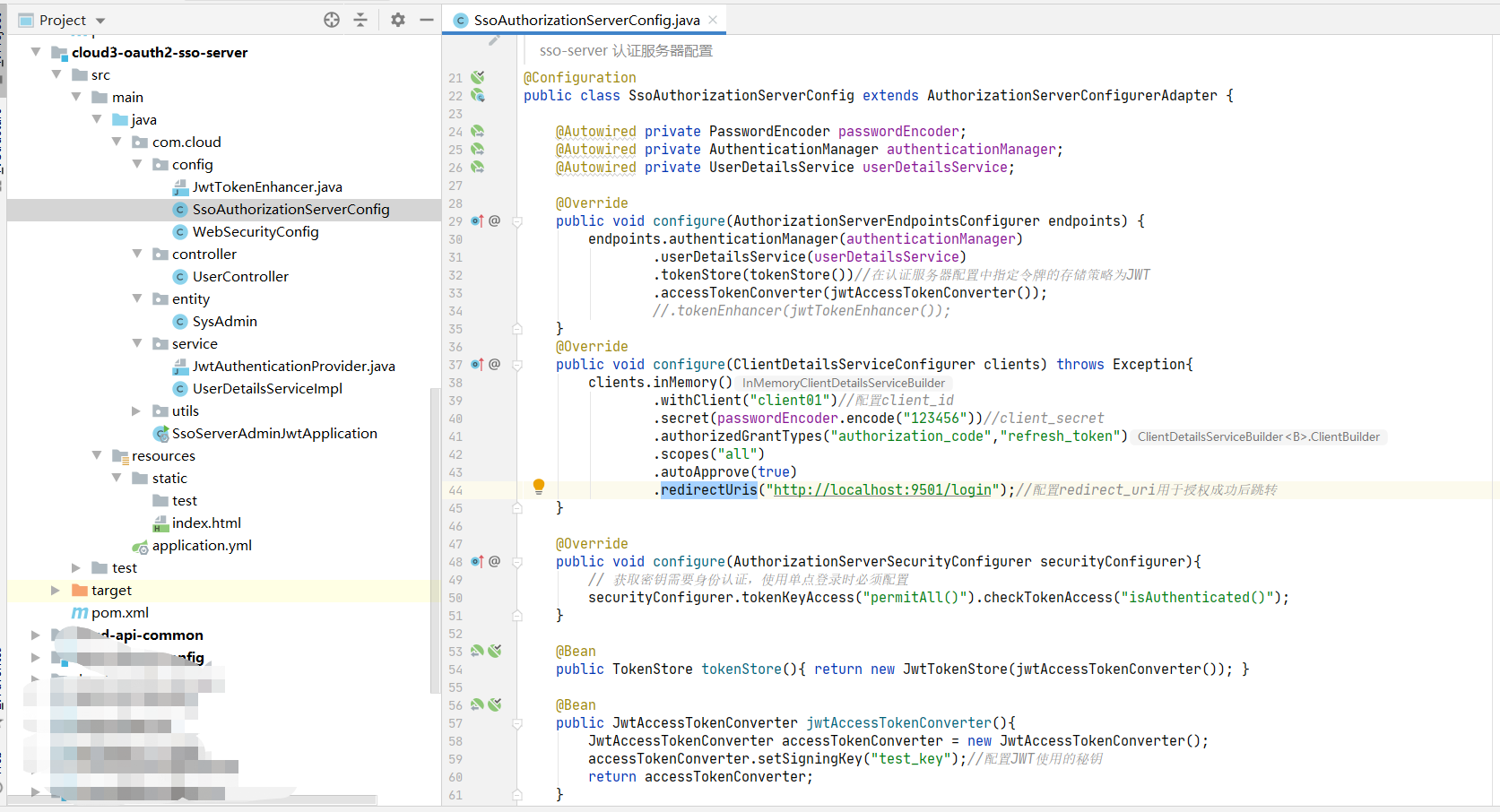Click the Spring bean gutter icon on line 21
This screenshot has height=812, width=1500.
pos(478,77)
